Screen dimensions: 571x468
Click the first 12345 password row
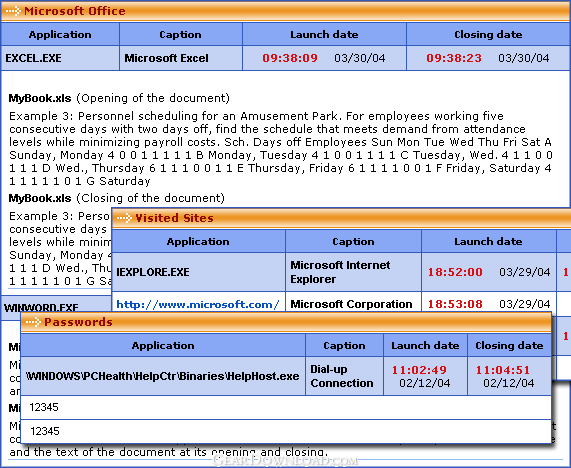pyautogui.click(x=286, y=408)
